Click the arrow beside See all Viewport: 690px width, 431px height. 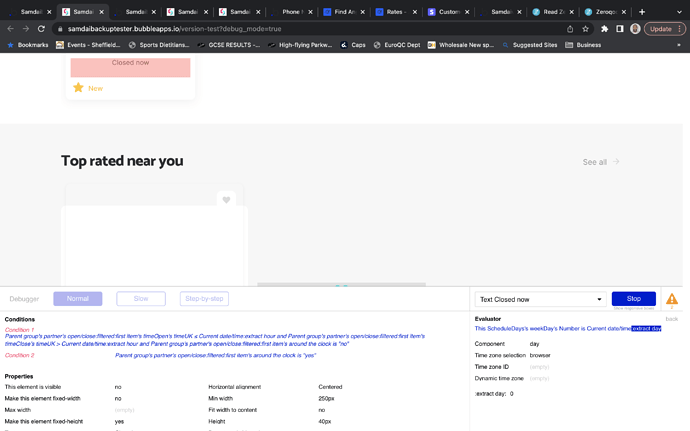(x=616, y=162)
